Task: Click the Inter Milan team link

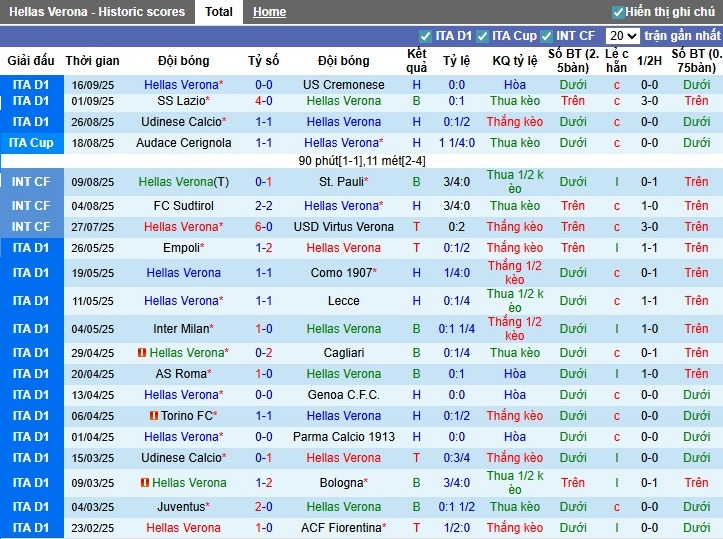Action: (x=181, y=329)
